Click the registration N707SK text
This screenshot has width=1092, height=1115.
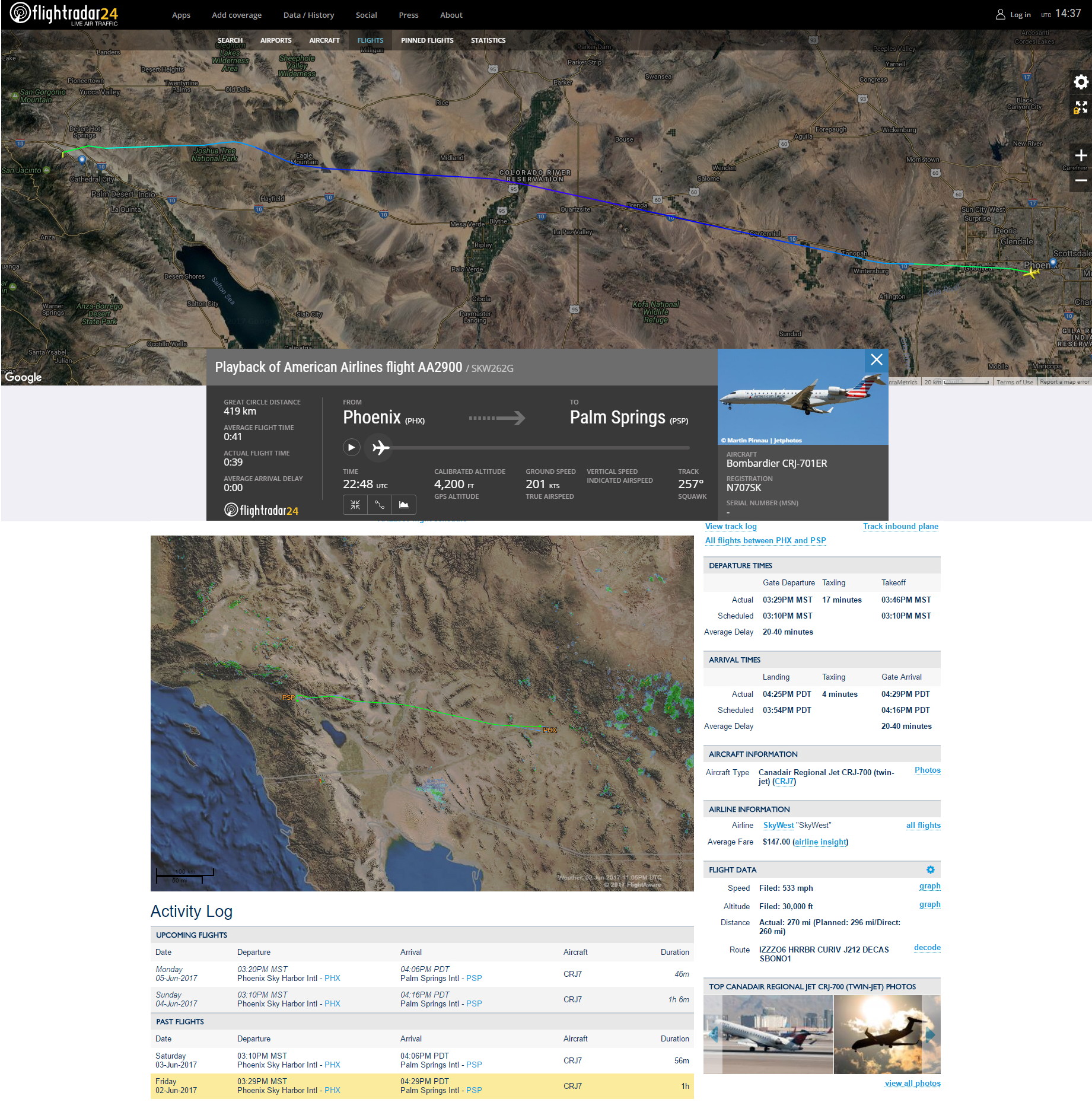point(744,488)
